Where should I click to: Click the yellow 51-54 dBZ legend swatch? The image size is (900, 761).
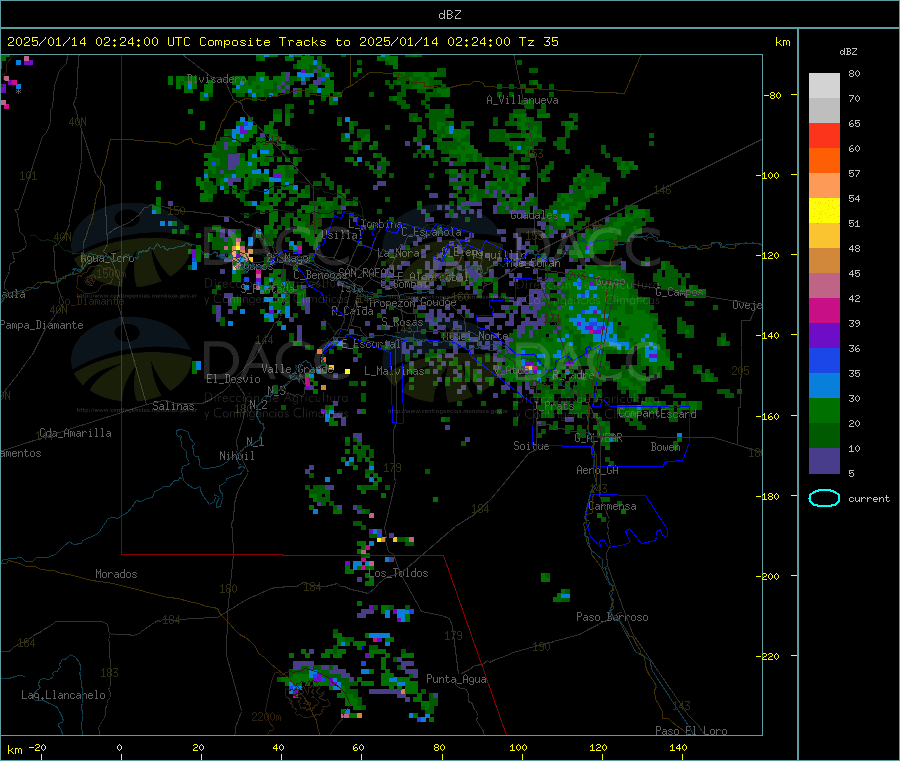click(x=824, y=211)
